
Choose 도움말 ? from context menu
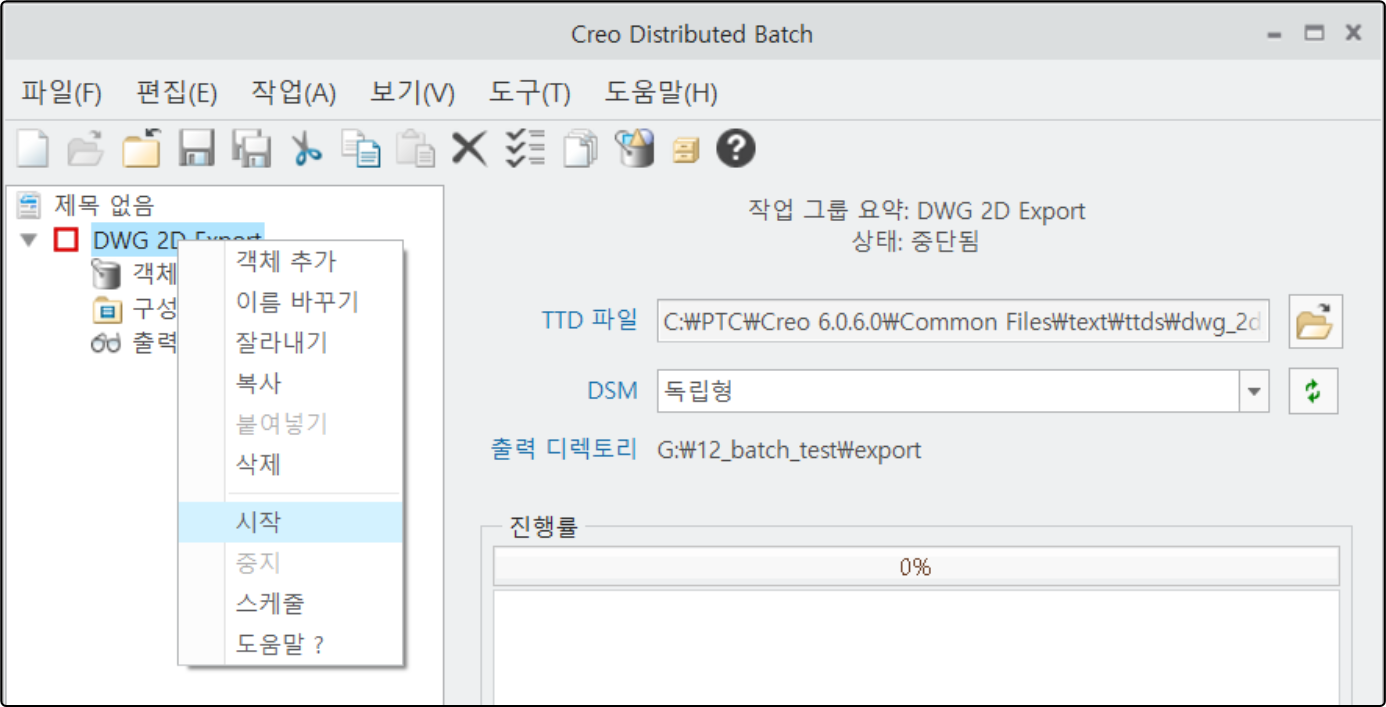click(291, 645)
